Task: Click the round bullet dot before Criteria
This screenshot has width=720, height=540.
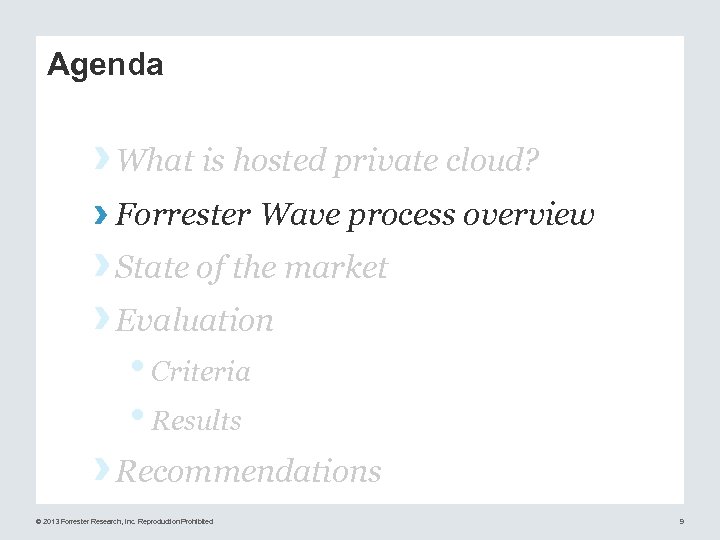Action: [142, 365]
